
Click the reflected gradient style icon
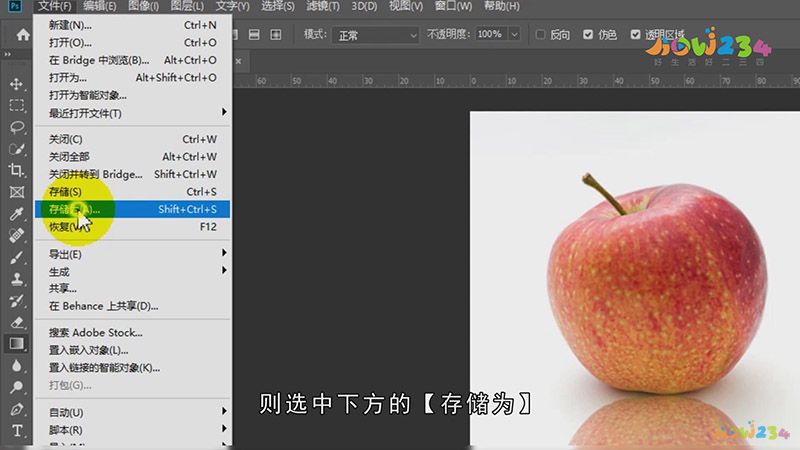point(254,35)
